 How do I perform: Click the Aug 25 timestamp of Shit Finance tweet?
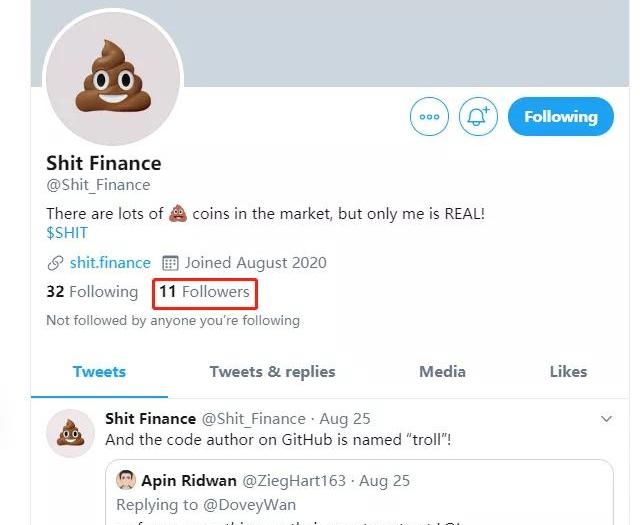345,419
